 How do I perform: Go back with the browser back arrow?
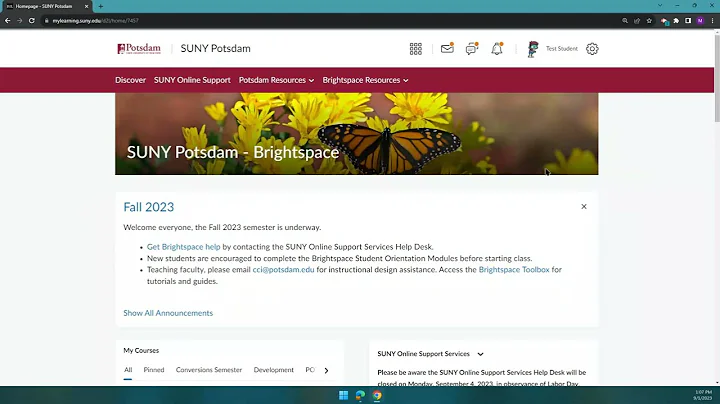click(7, 21)
